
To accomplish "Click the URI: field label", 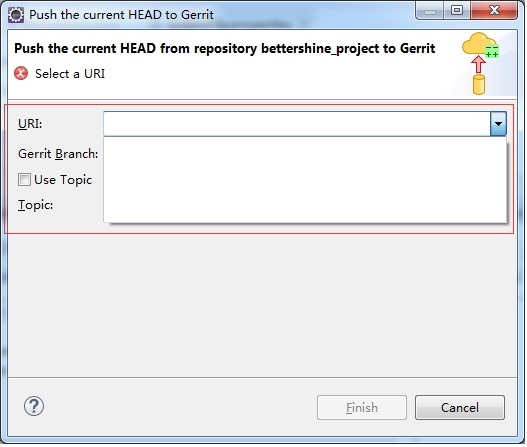I will coord(30,124).
